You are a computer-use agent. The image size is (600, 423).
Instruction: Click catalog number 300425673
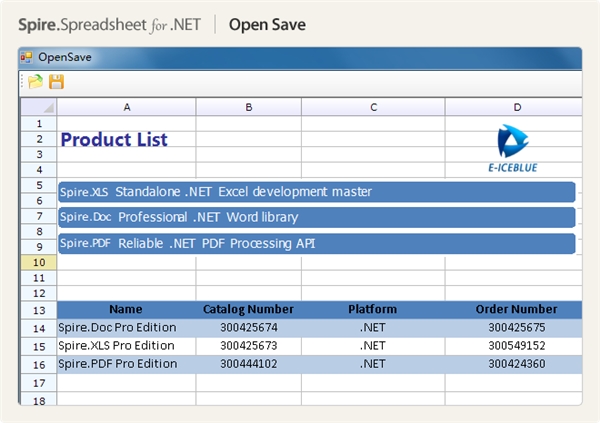[x=249, y=346]
